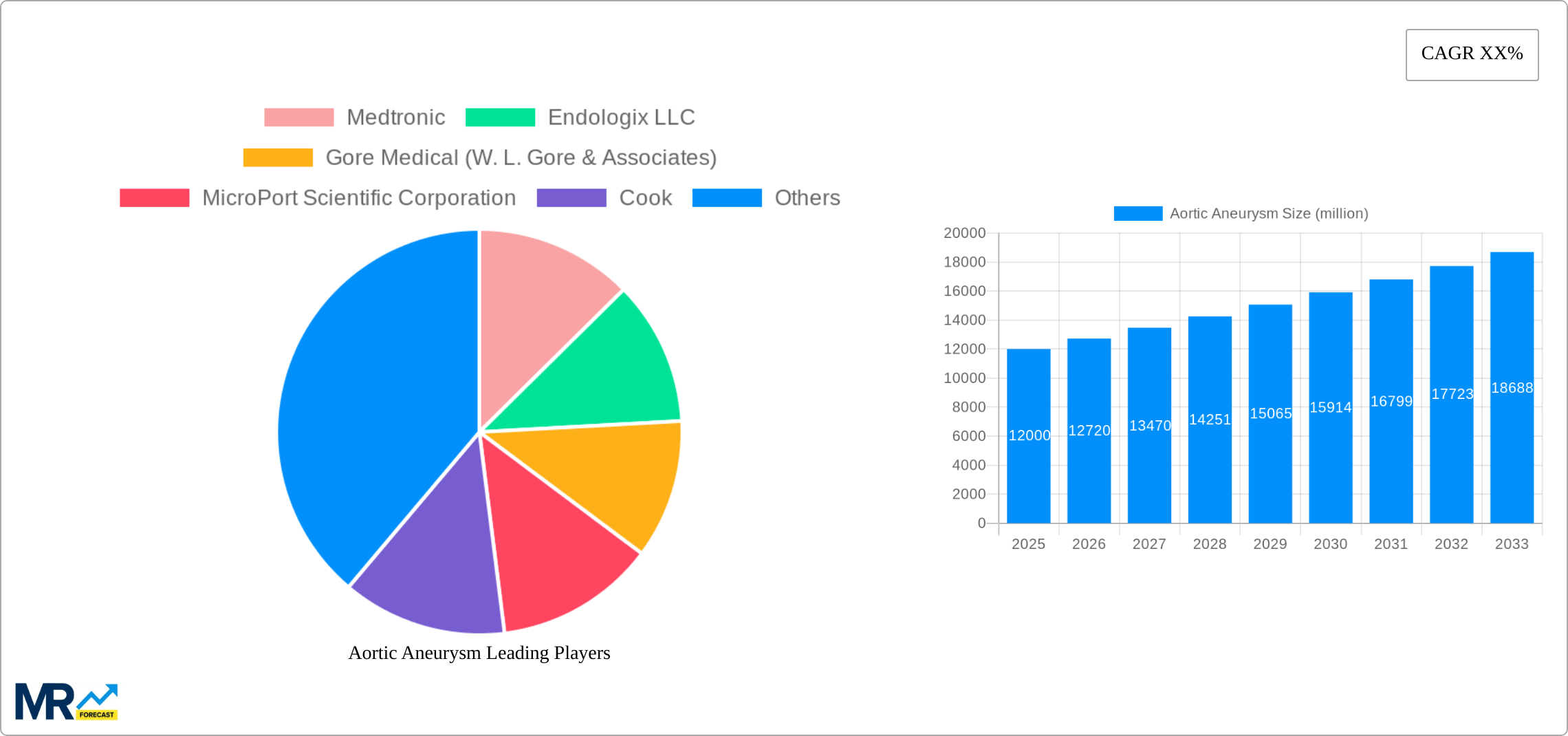This screenshot has height=736, width=1568.
Task: Click the Others legend label text
Action: 807,198
